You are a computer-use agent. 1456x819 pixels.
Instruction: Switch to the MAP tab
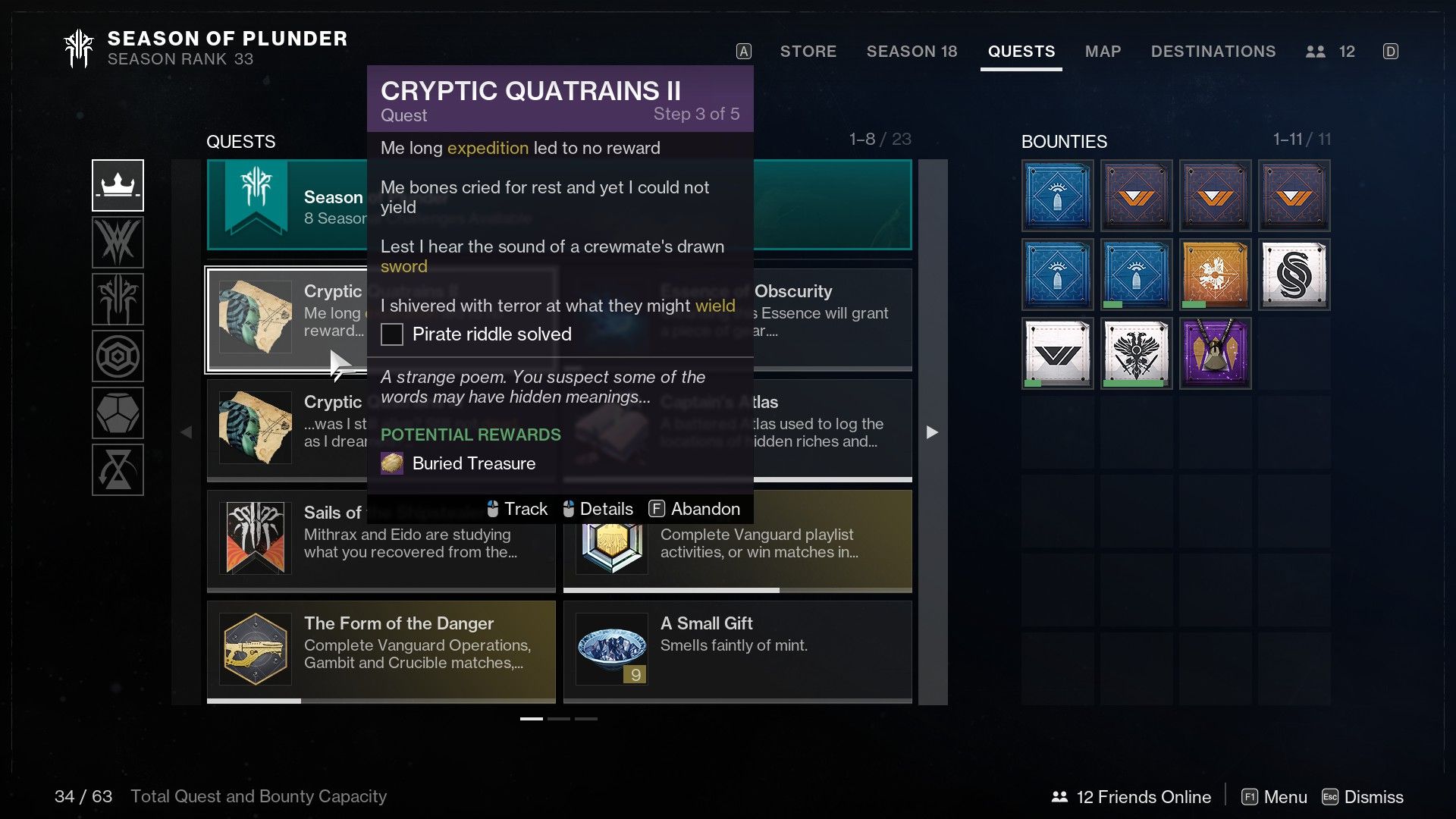[1101, 50]
